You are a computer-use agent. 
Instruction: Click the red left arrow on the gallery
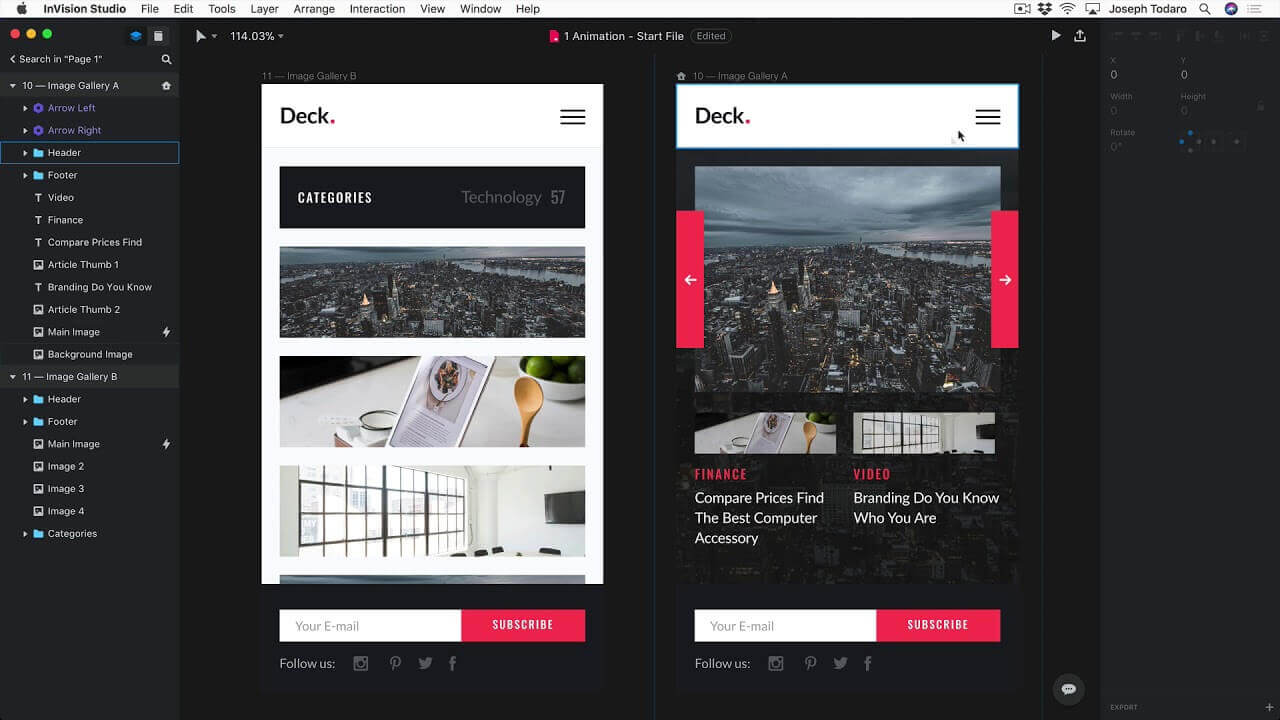pyautogui.click(x=690, y=279)
